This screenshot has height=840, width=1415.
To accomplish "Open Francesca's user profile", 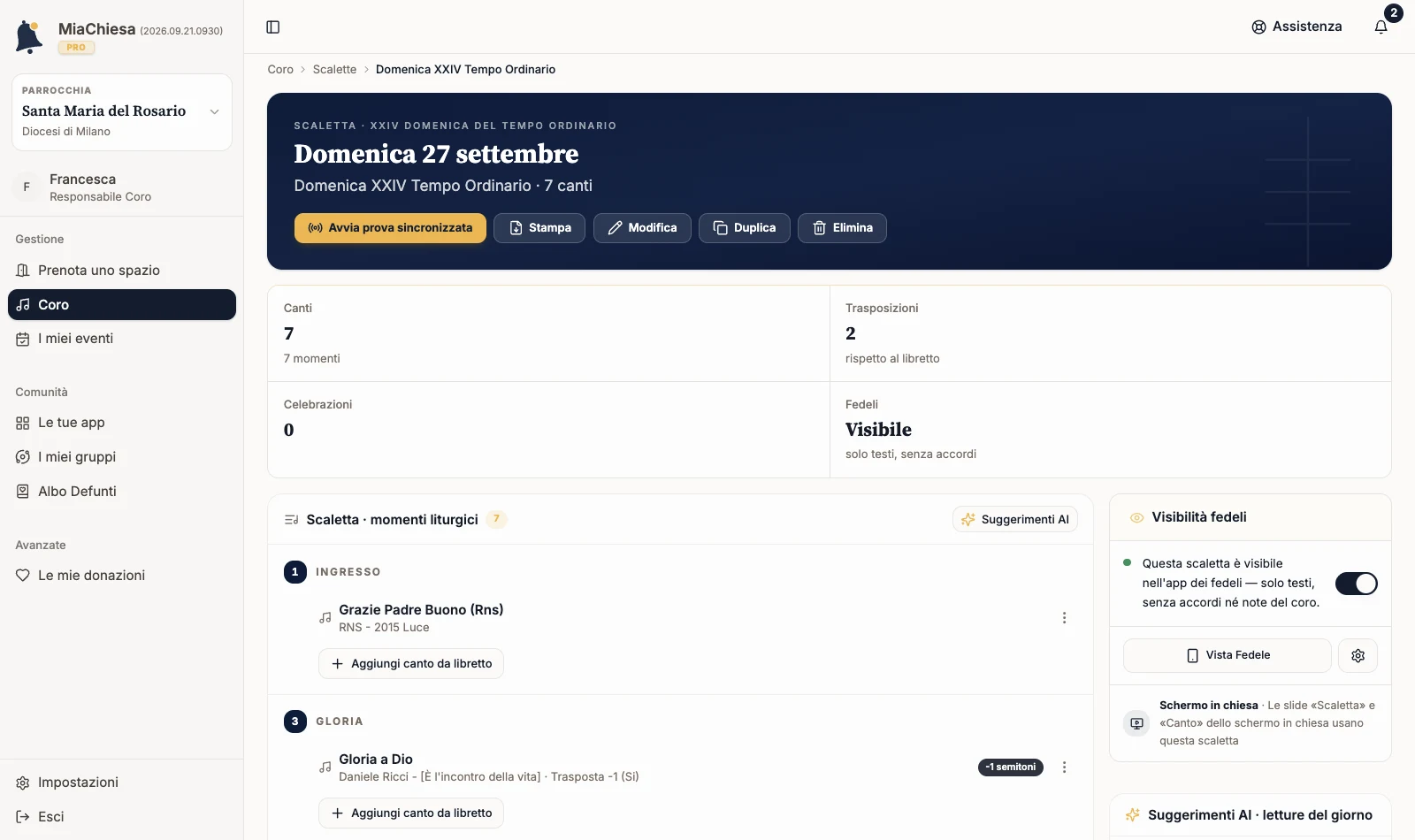I will pyautogui.click(x=122, y=187).
